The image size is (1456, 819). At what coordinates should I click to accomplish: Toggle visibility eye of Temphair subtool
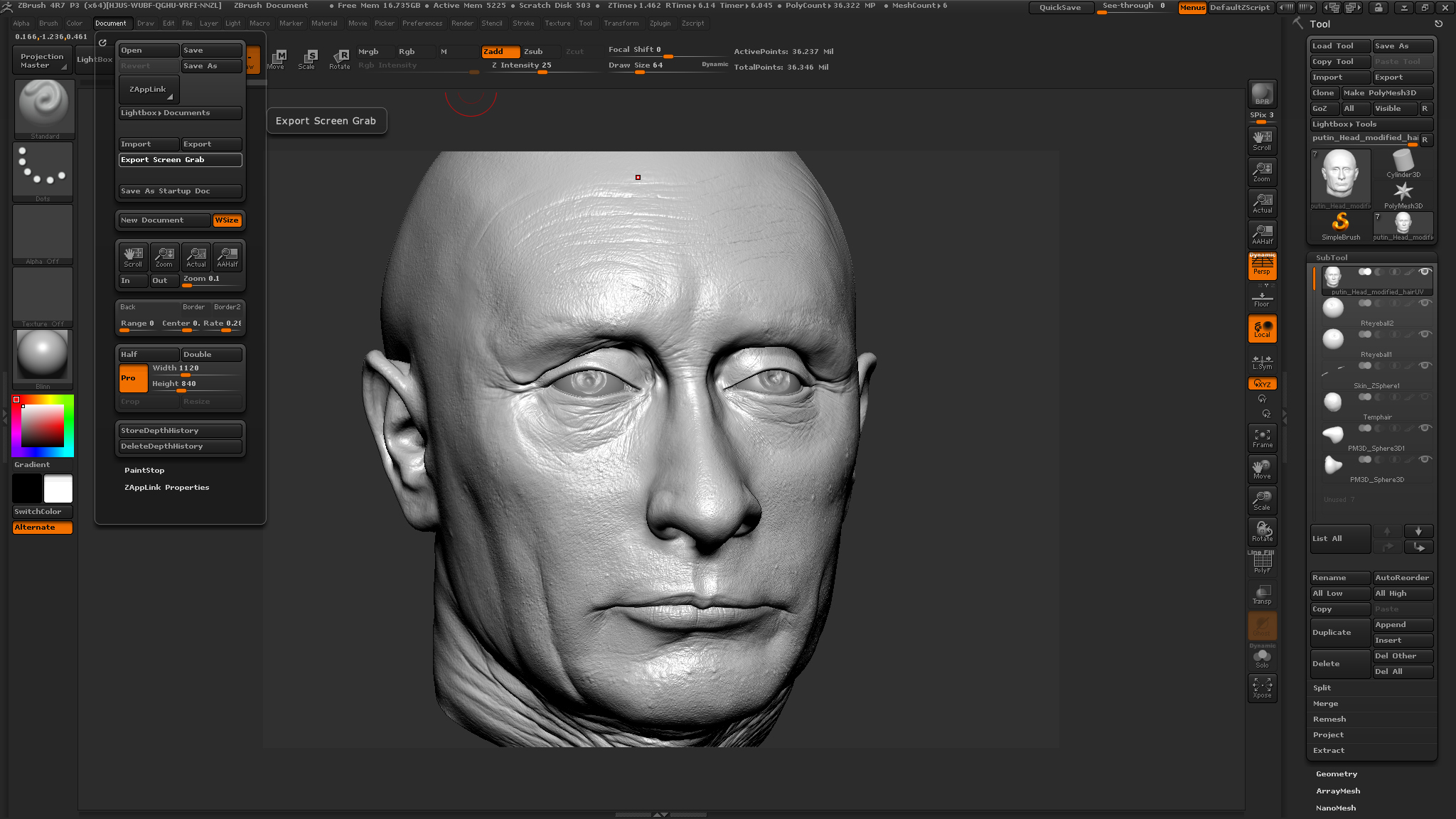pos(1424,397)
